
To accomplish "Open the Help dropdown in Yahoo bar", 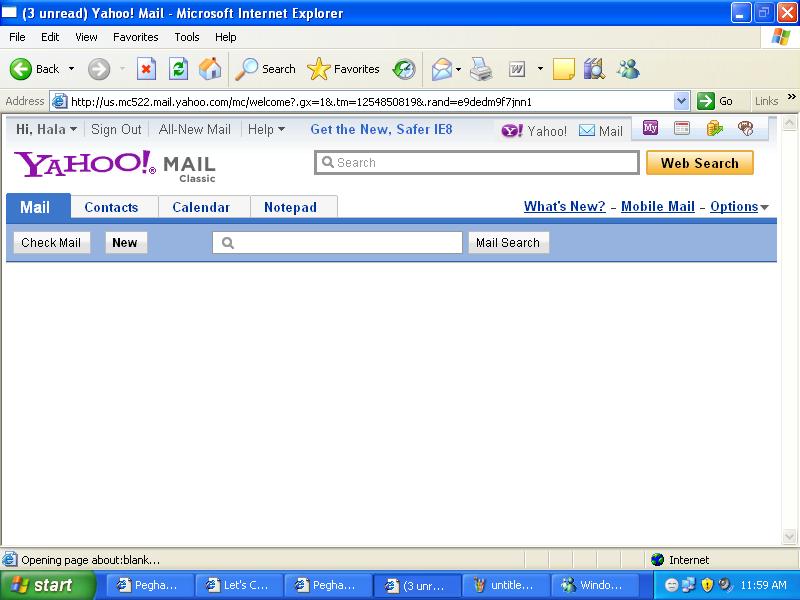I will pos(266,129).
